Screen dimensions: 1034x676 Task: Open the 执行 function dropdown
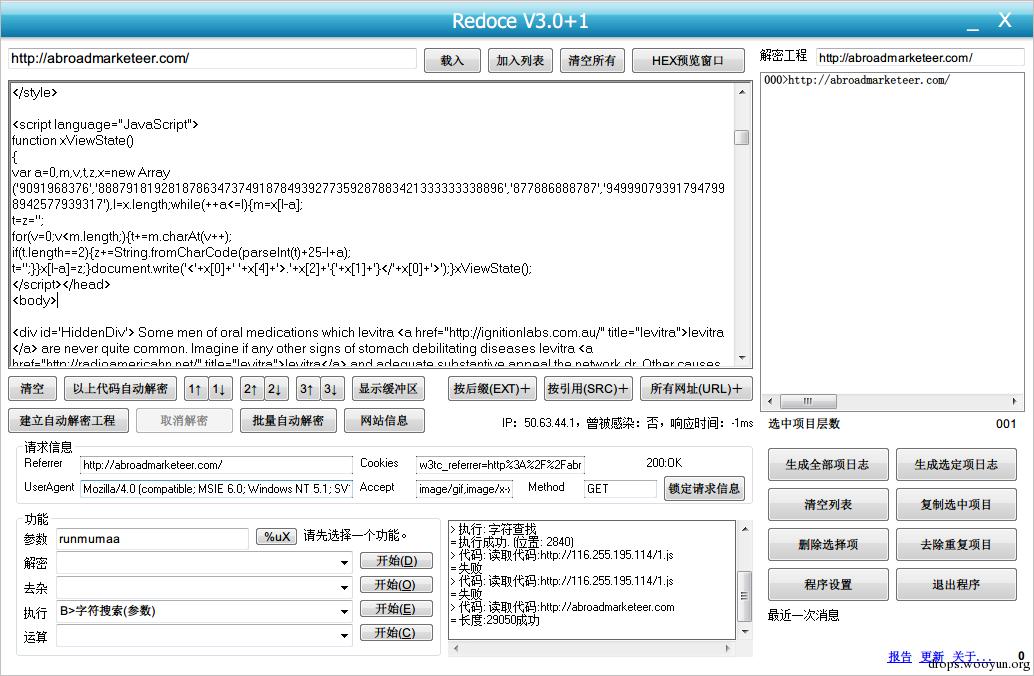(344, 611)
